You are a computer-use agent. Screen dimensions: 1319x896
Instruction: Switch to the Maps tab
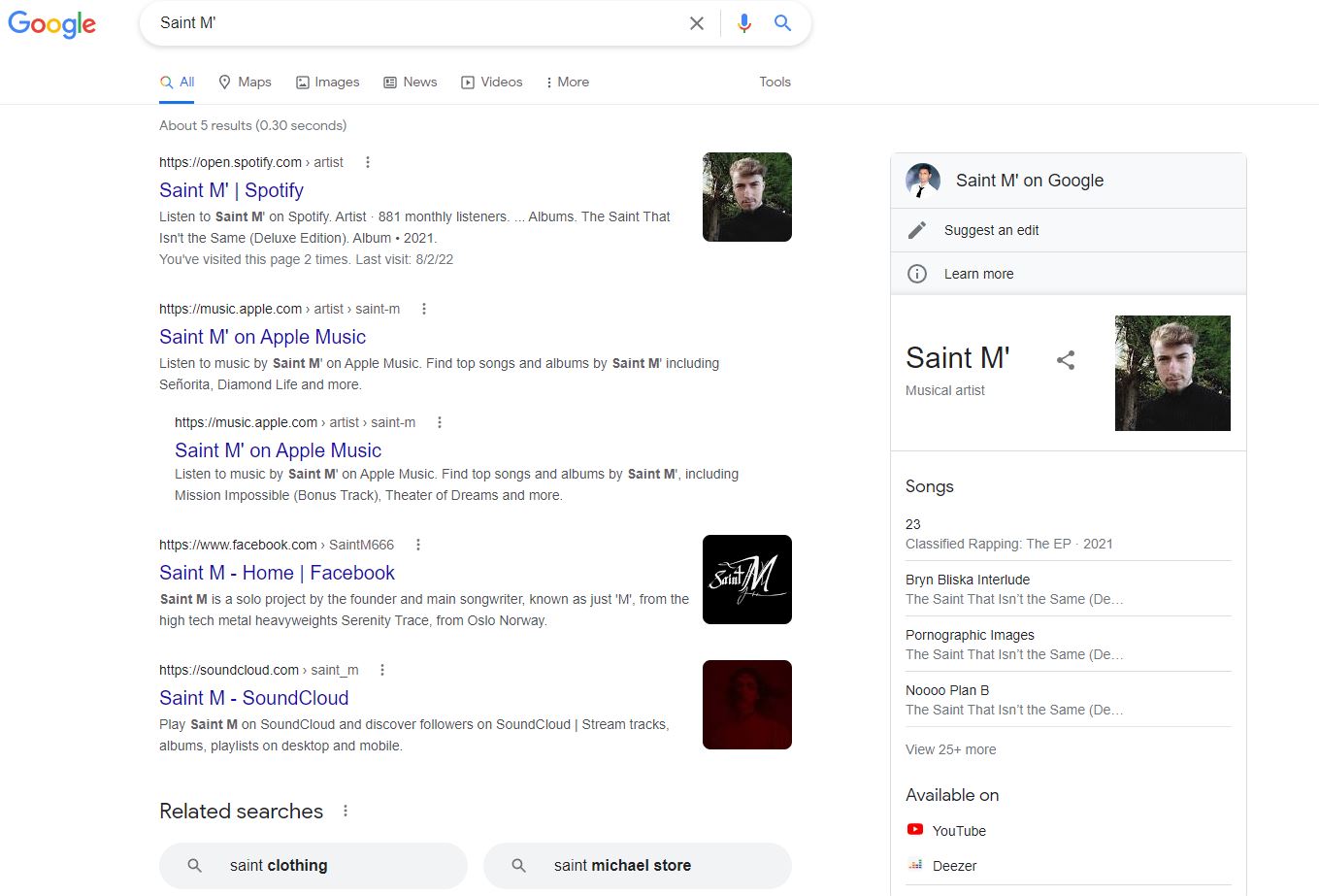[x=245, y=83]
